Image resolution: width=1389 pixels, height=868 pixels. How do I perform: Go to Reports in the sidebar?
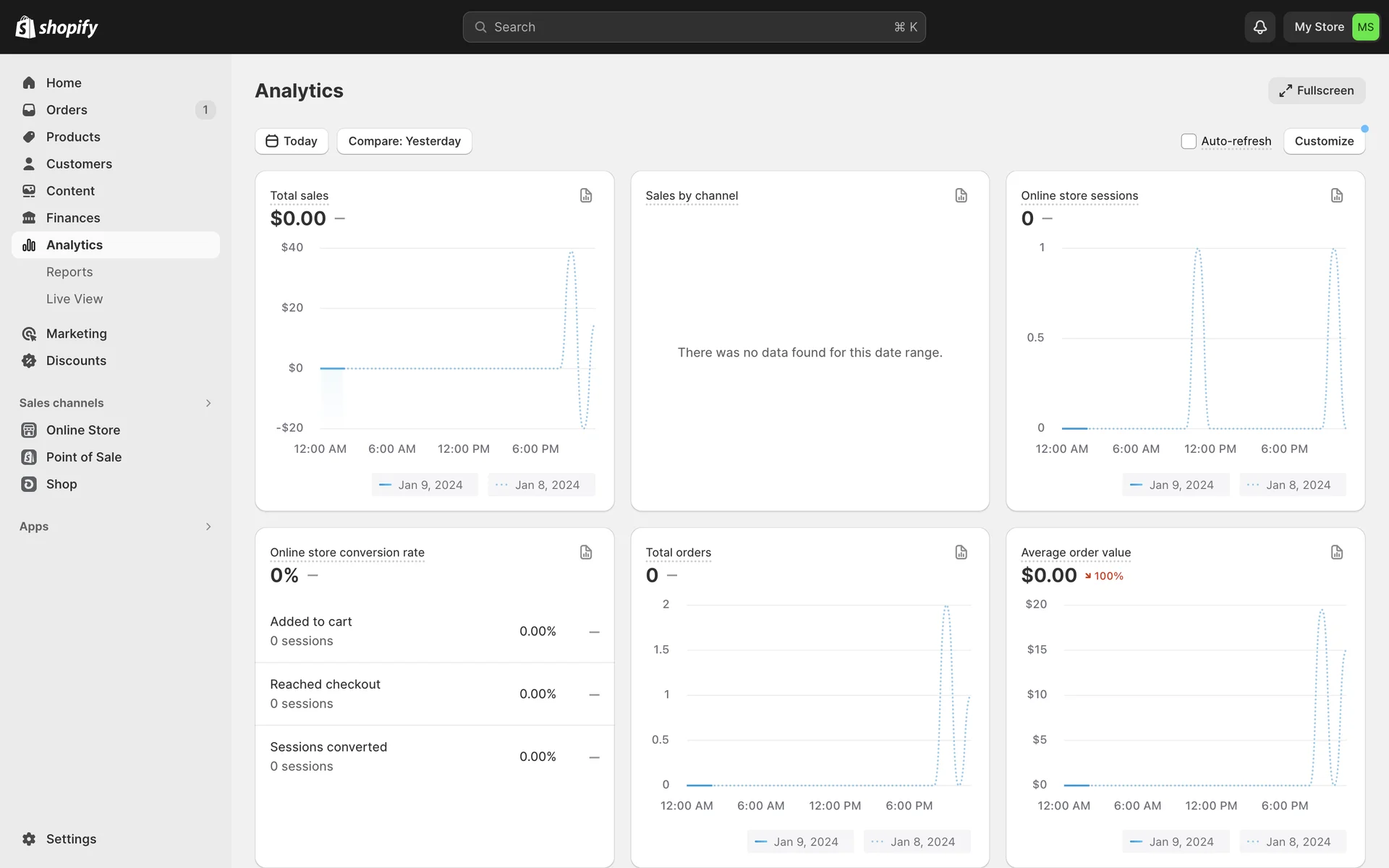69,272
